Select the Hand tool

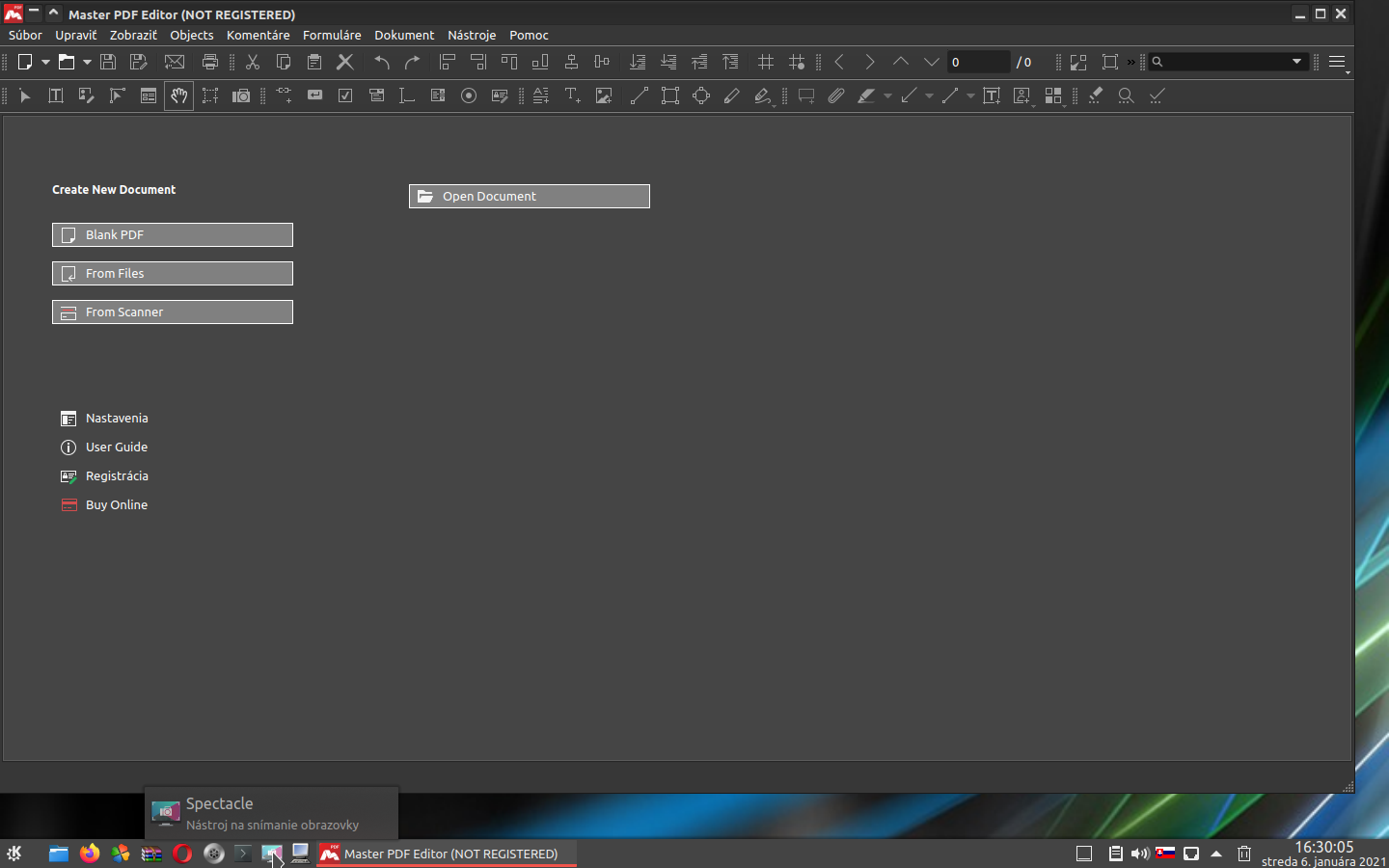point(178,95)
